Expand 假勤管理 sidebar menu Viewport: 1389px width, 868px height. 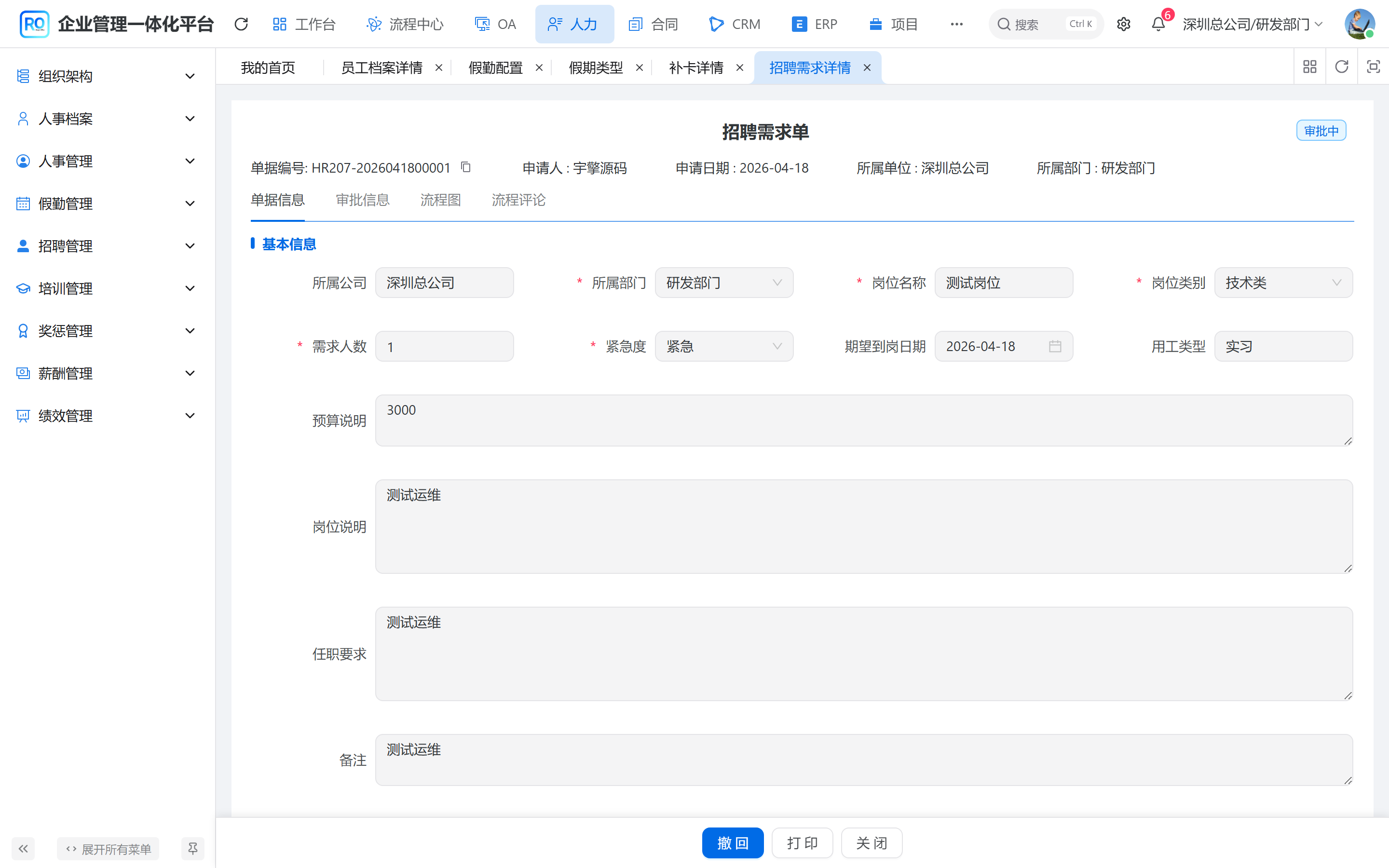point(108,204)
